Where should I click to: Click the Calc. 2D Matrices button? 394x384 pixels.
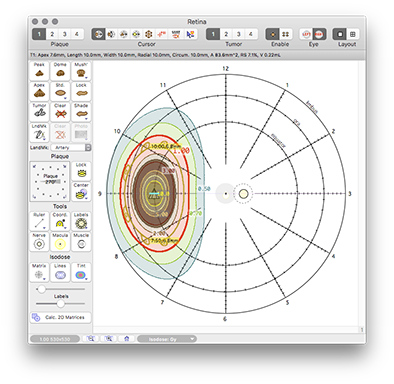pyautogui.click(x=60, y=317)
